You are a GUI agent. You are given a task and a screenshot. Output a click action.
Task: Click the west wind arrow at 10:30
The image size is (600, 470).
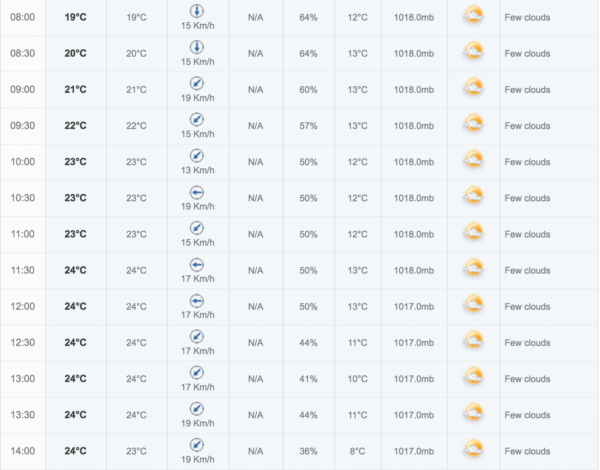click(197, 192)
